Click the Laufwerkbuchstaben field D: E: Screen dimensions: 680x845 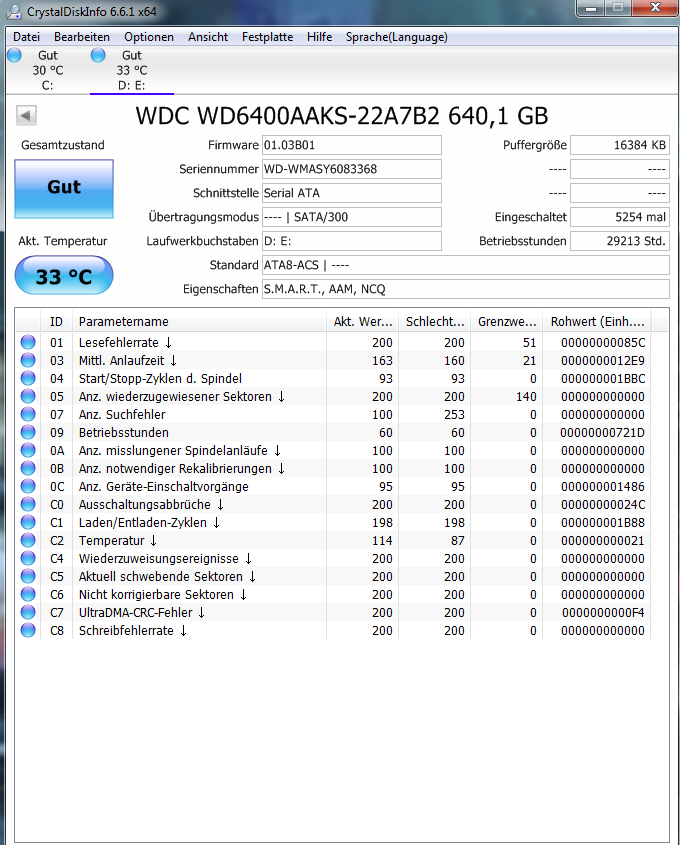pyautogui.click(x=352, y=241)
